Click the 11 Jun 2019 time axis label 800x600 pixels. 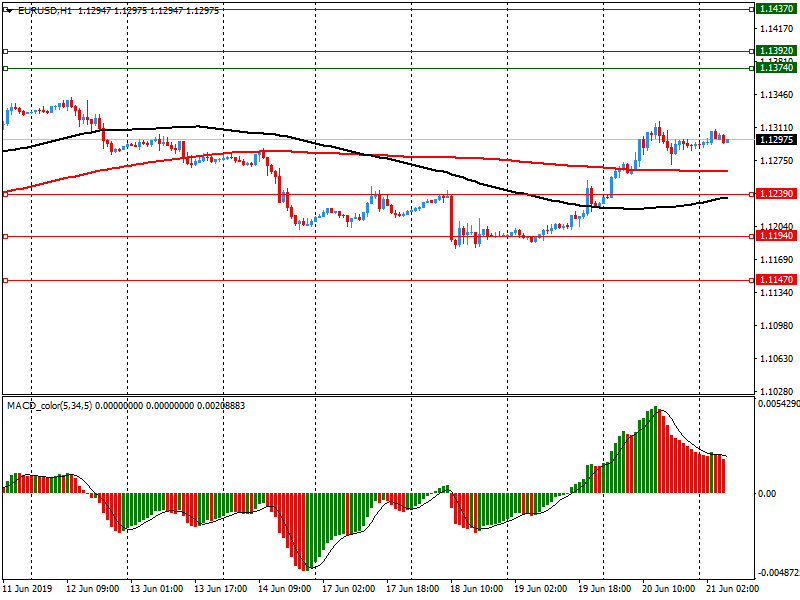click(x=28, y=589)
